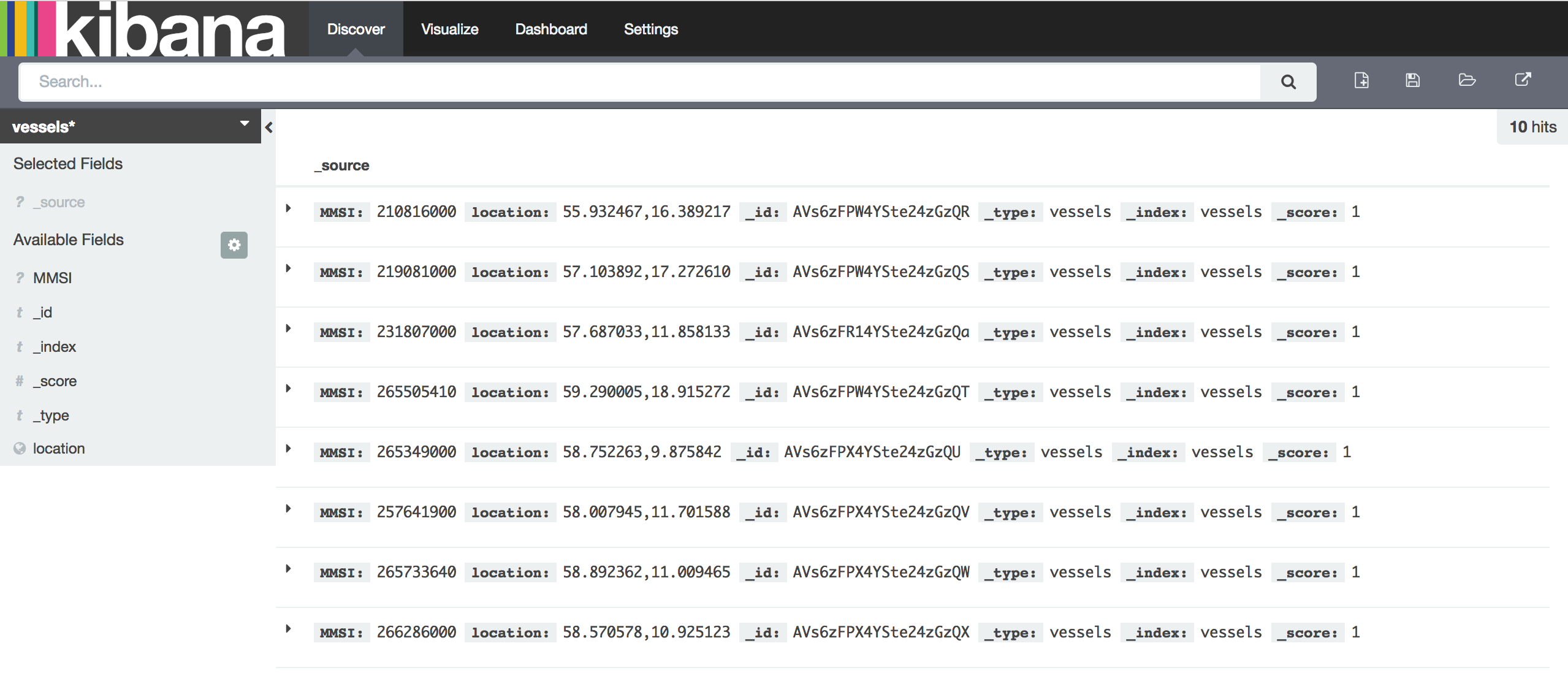Open the Dashboard tab
The height and width of the screenshot is (673, 1568).
click(x=551, y=29)
